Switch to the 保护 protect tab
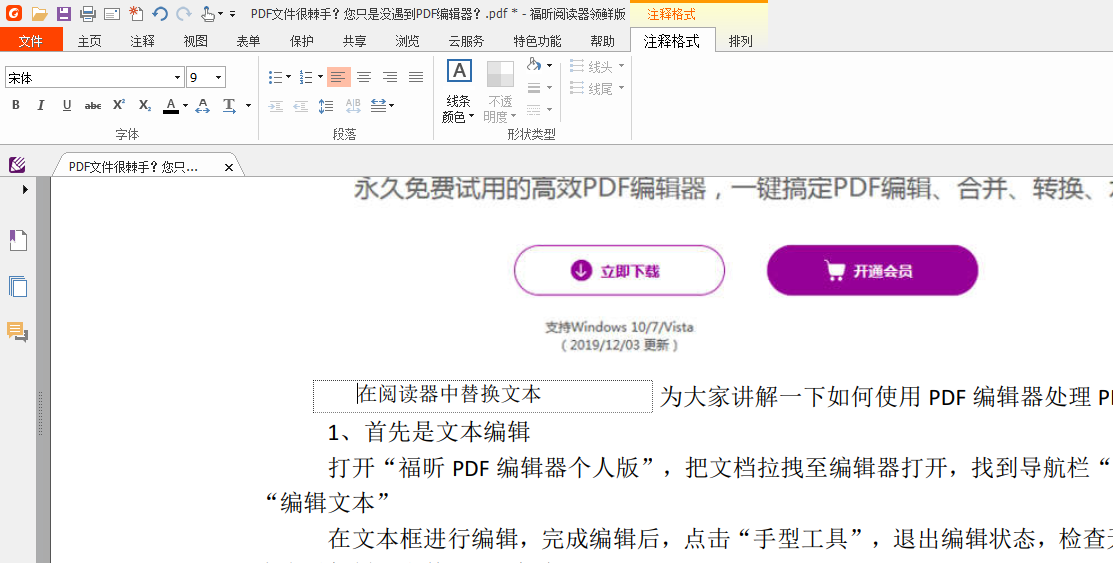The image size is (1113, 563). click(301, 41)
